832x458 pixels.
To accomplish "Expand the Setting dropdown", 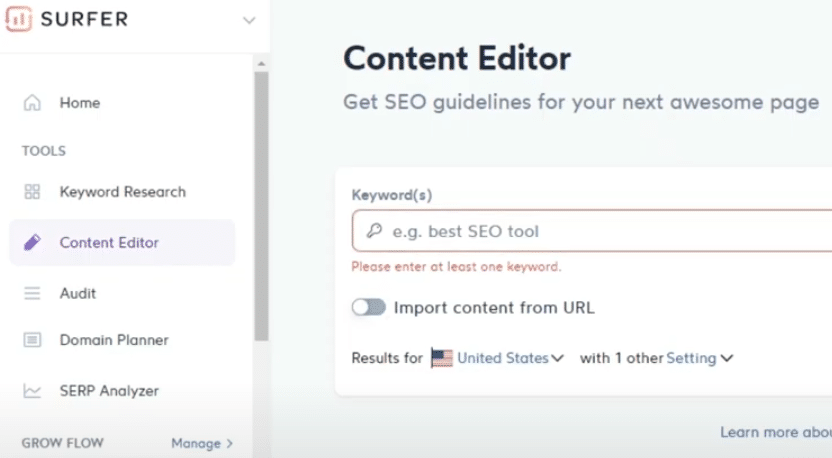I will click(699, 358).
